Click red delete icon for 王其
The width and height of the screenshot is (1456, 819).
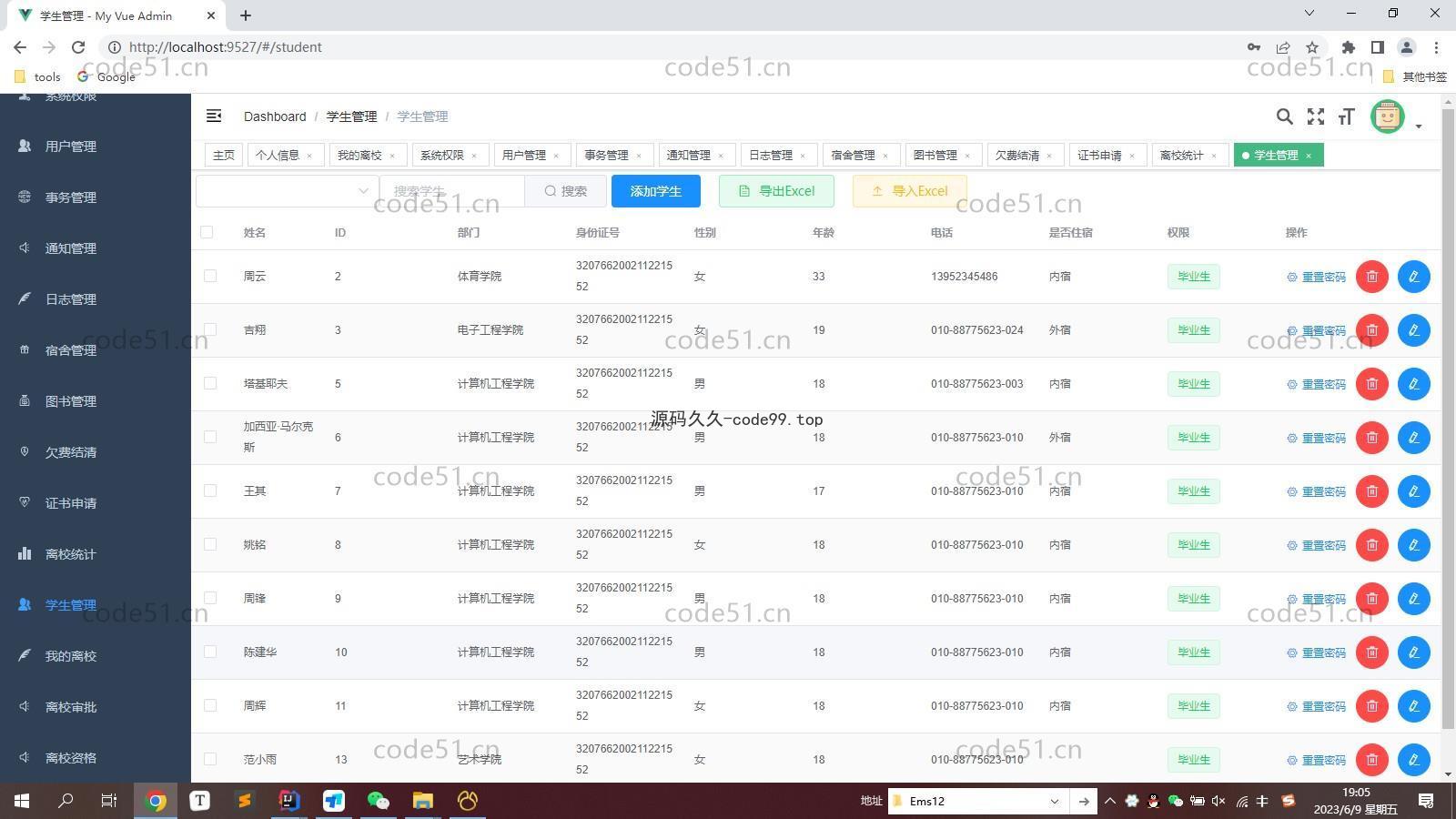[1371, 491]
